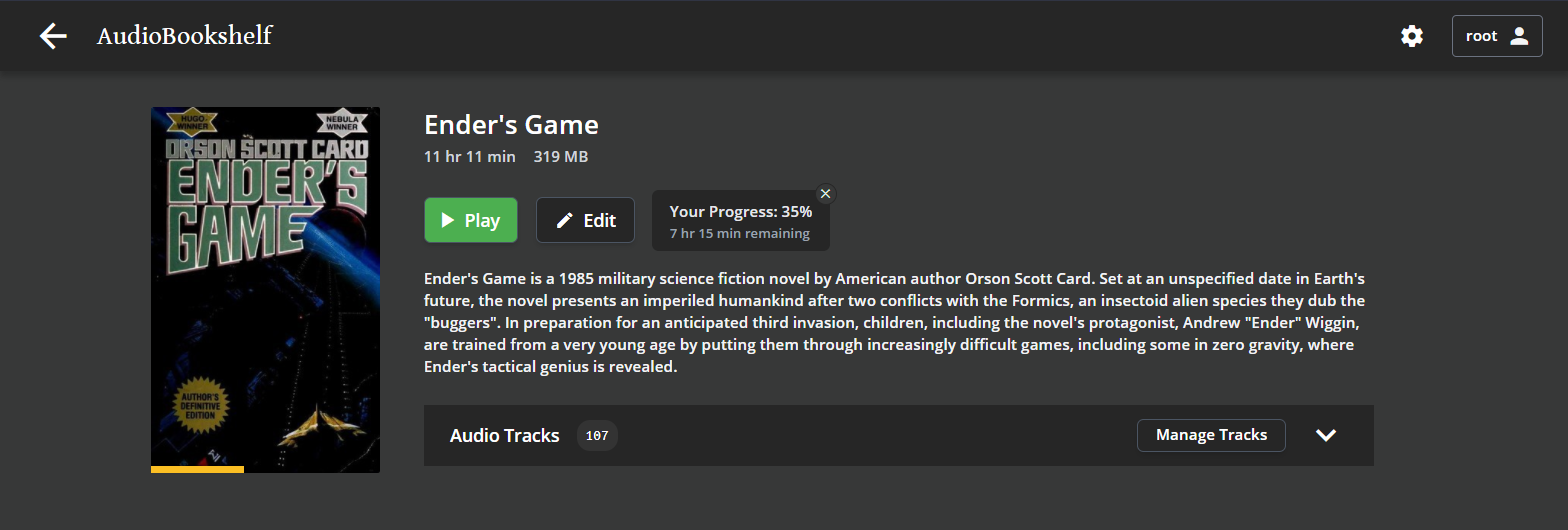
Task: Click the 107 track count badge
Action: click(597, 436)
